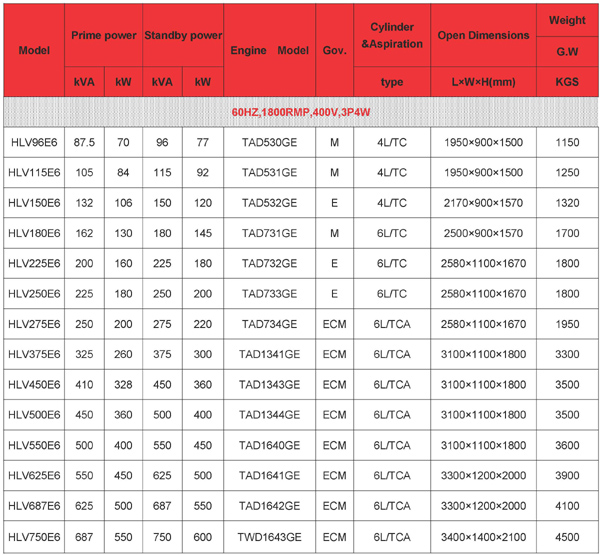Image resolution: width=600 pixels, height=555 pixels.
Task: Select standby kW value 145
Action: click(x=203, y=233)
